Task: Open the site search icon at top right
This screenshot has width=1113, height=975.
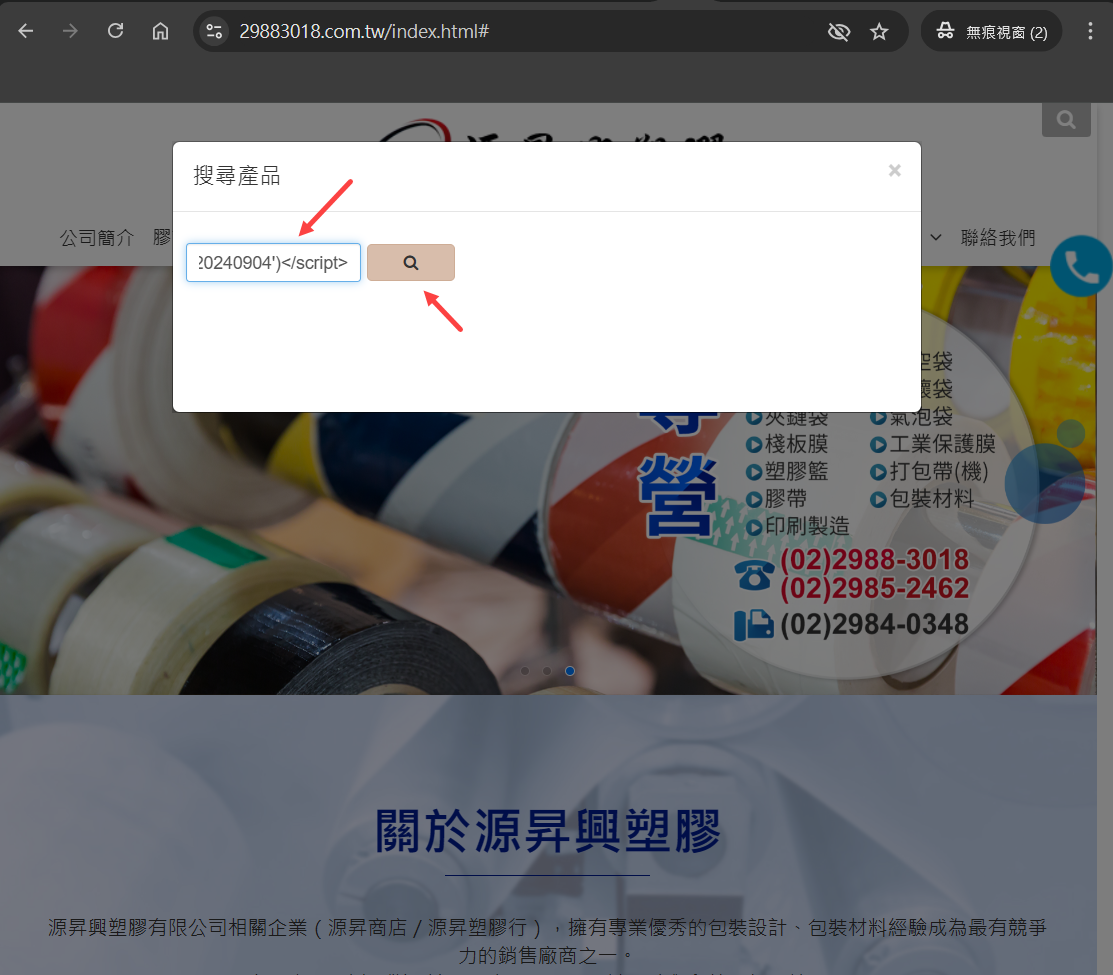Action: 1066,119
